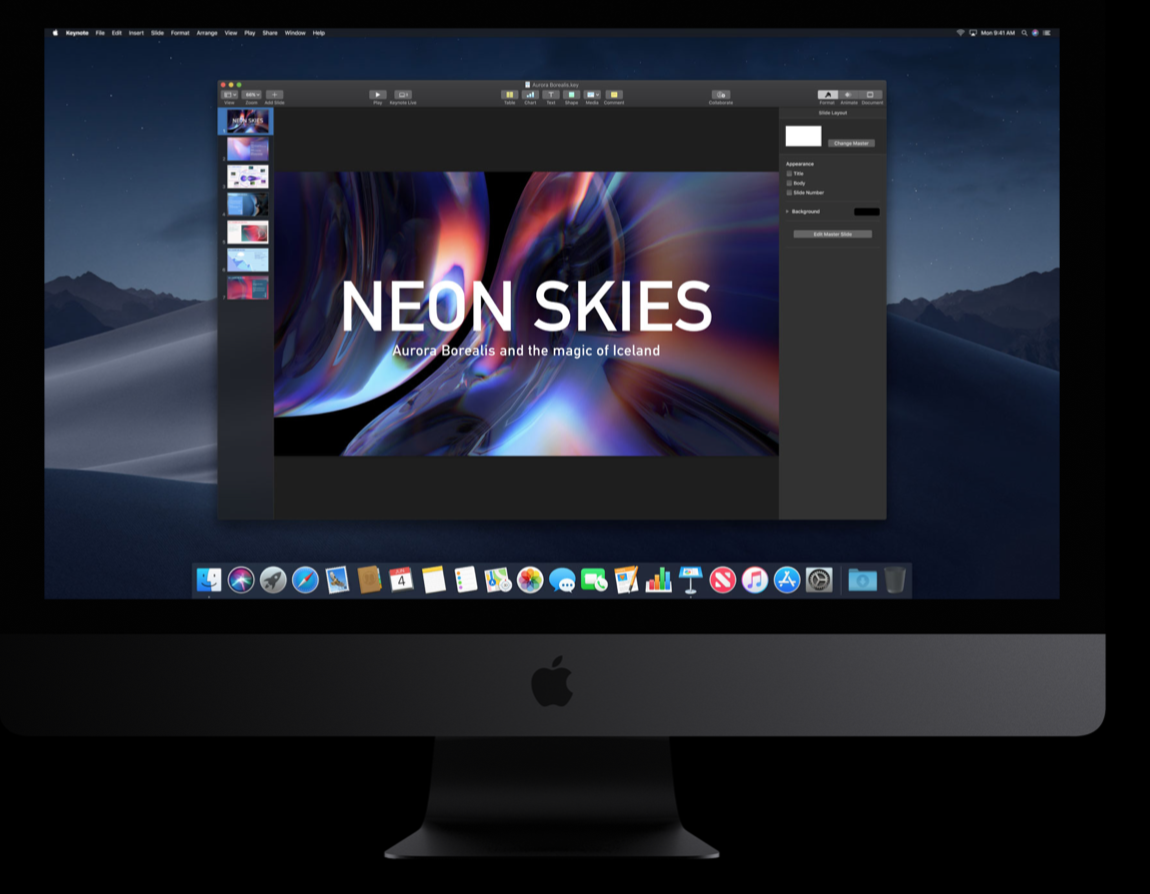The image size is (1150, 894).
Task: Click the Spotlight search icon
Action: (x=1025, y=33)
